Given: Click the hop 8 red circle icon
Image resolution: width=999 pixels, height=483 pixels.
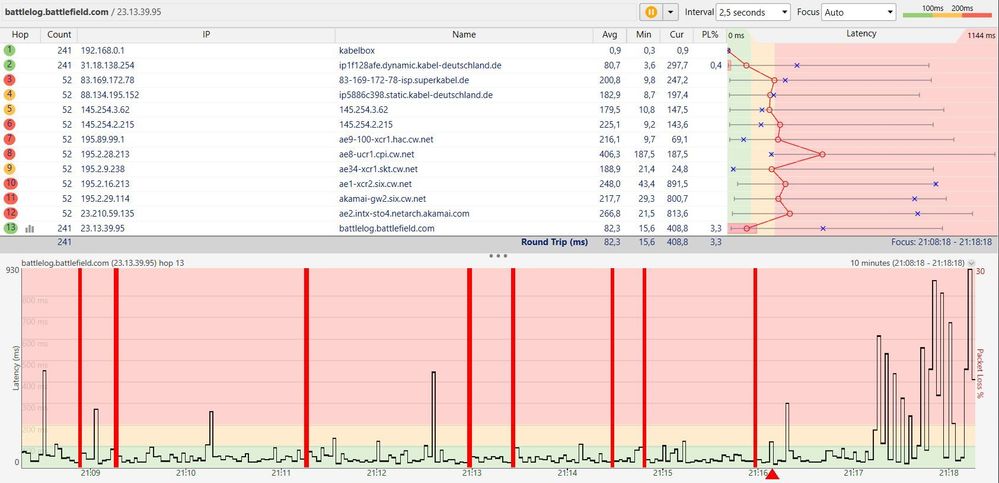Looking at the screenshot, I should pos(10,154).
